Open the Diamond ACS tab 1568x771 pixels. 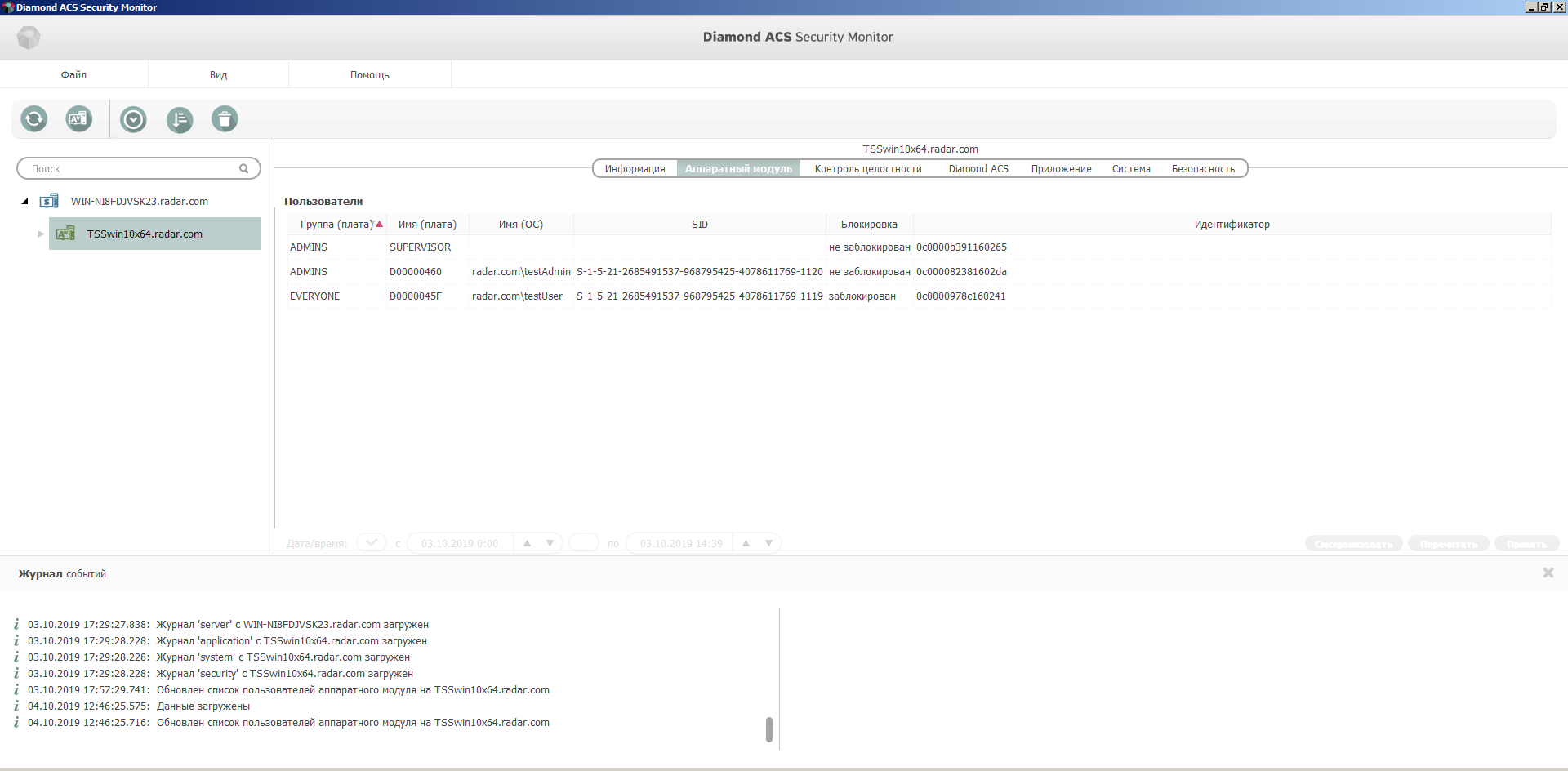tap(978, 169)
